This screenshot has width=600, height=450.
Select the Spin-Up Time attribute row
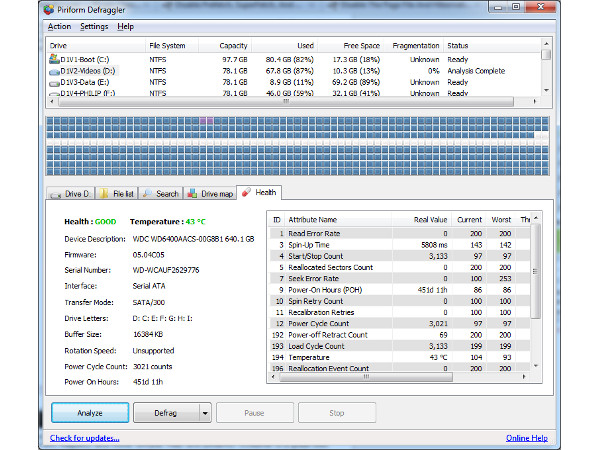pos(400,245)
